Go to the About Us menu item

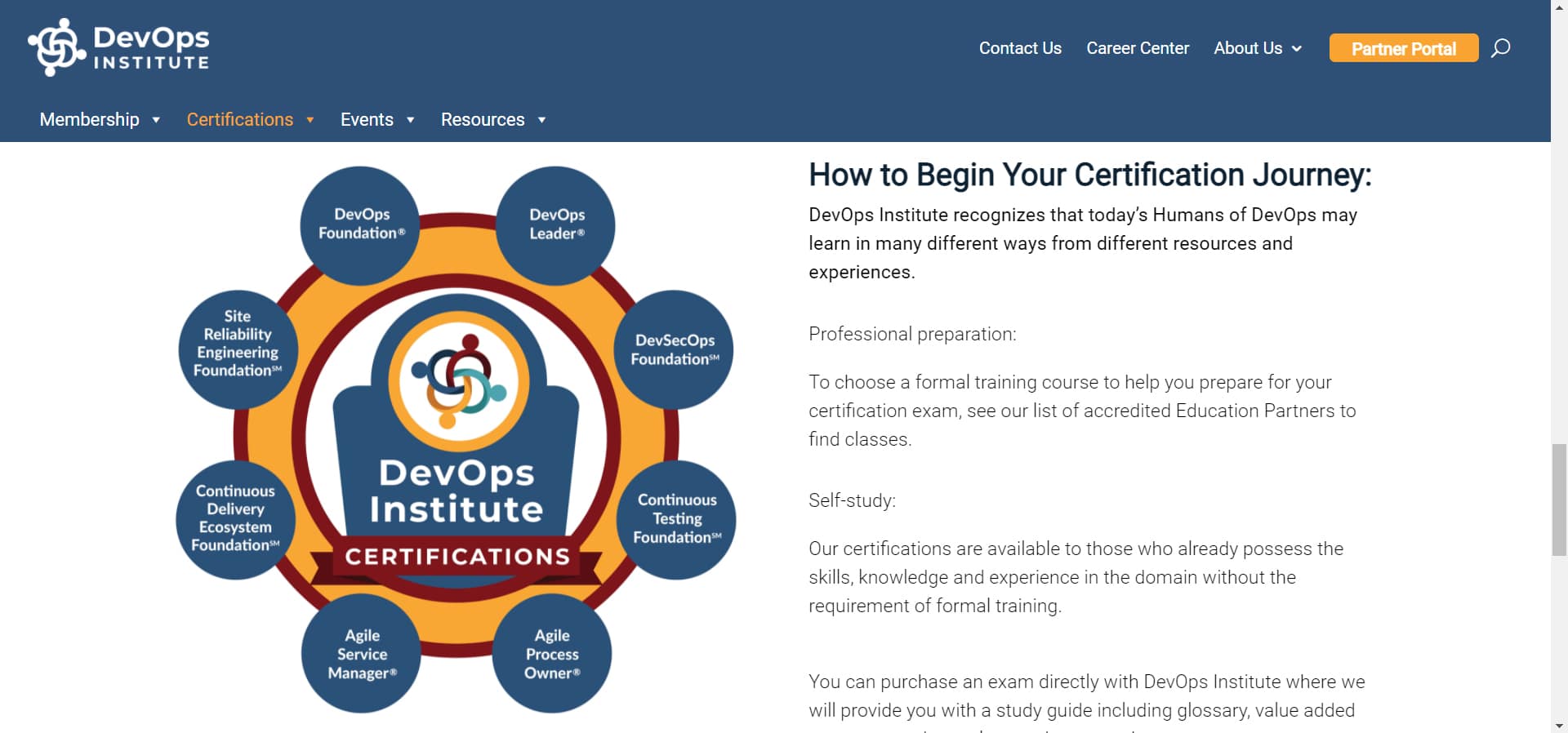point(1248,48)
